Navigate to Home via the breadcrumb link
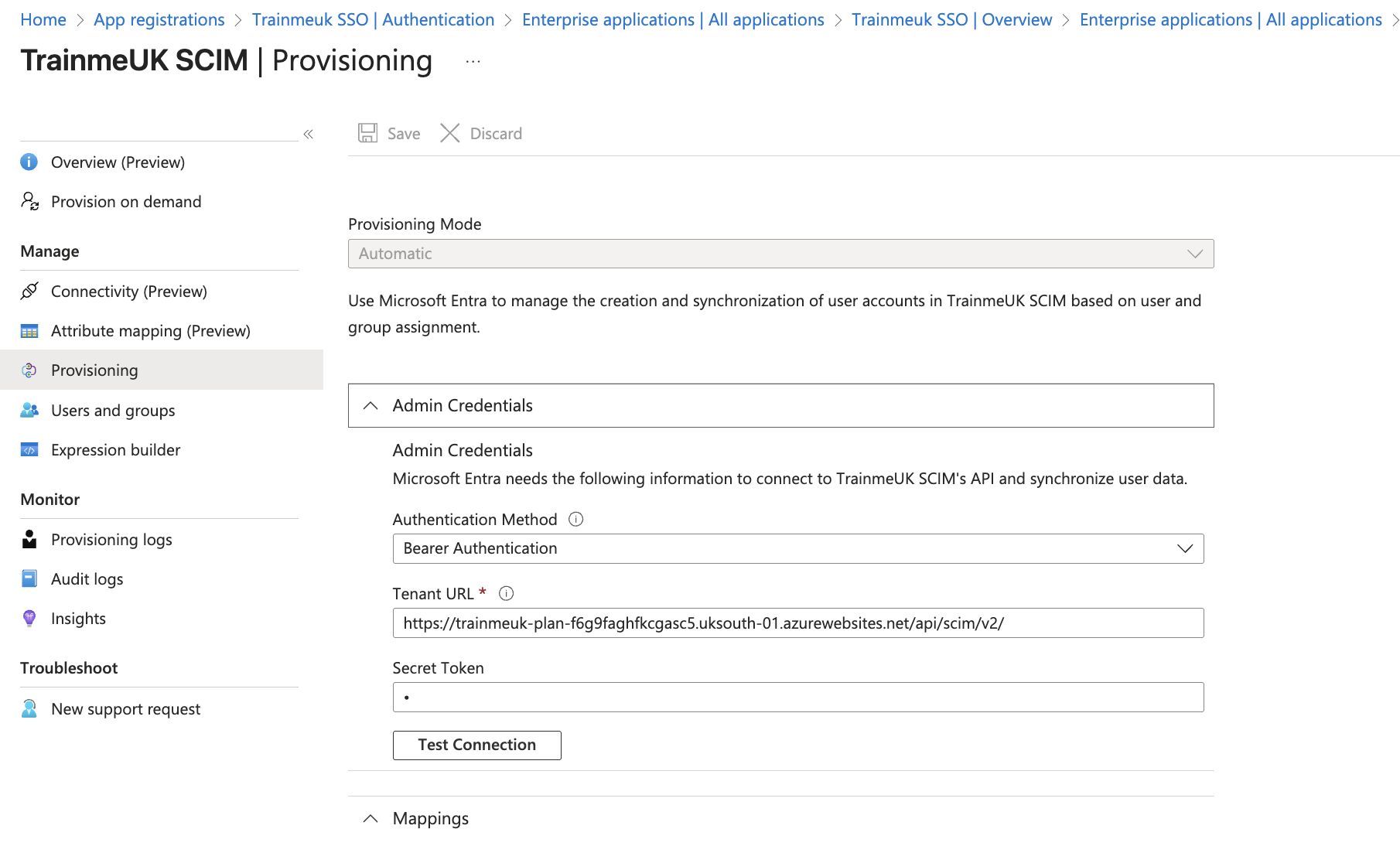The width and height of the screenshot is (1400, 846). 43,19
